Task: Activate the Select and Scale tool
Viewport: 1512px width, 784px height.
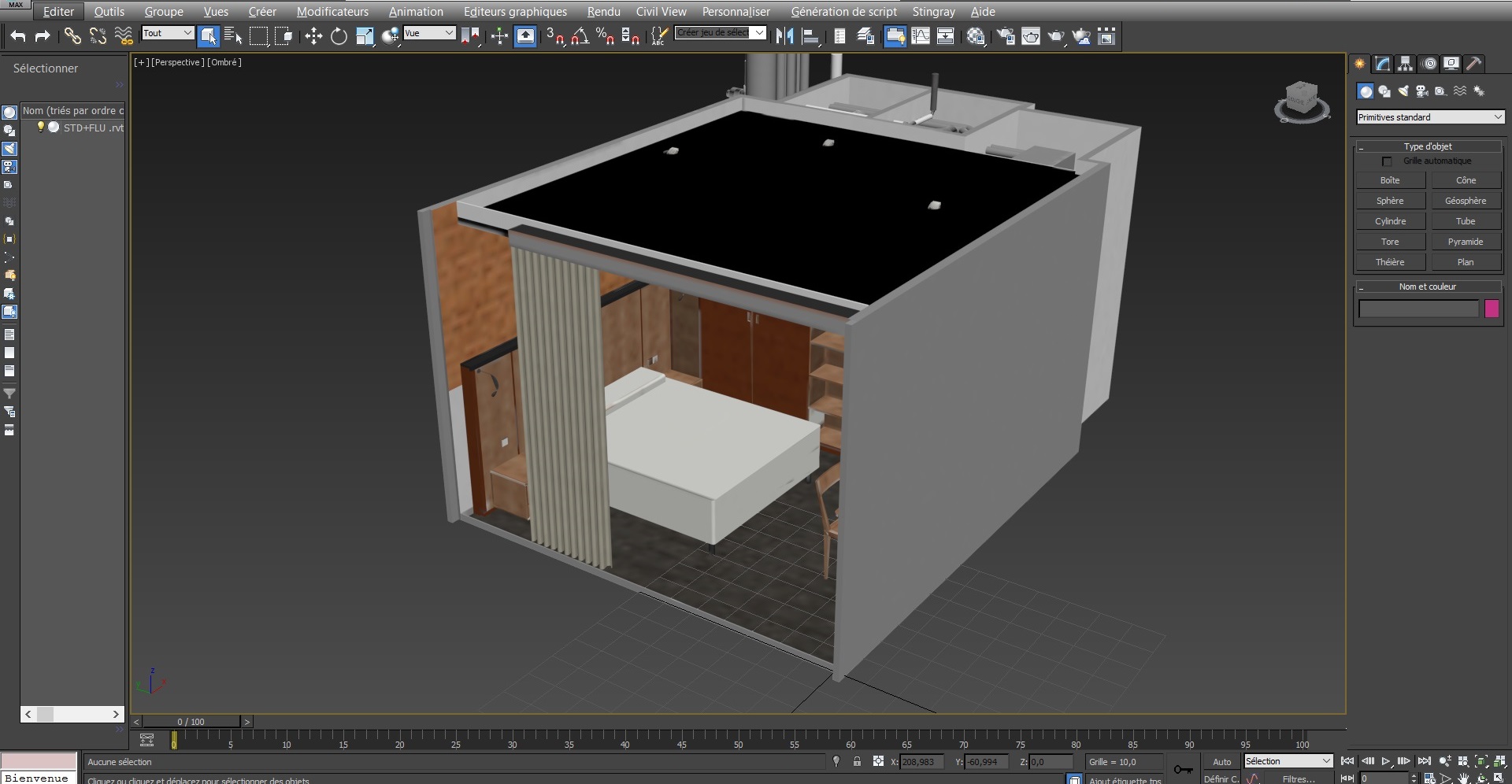Action: pos(365,35)
